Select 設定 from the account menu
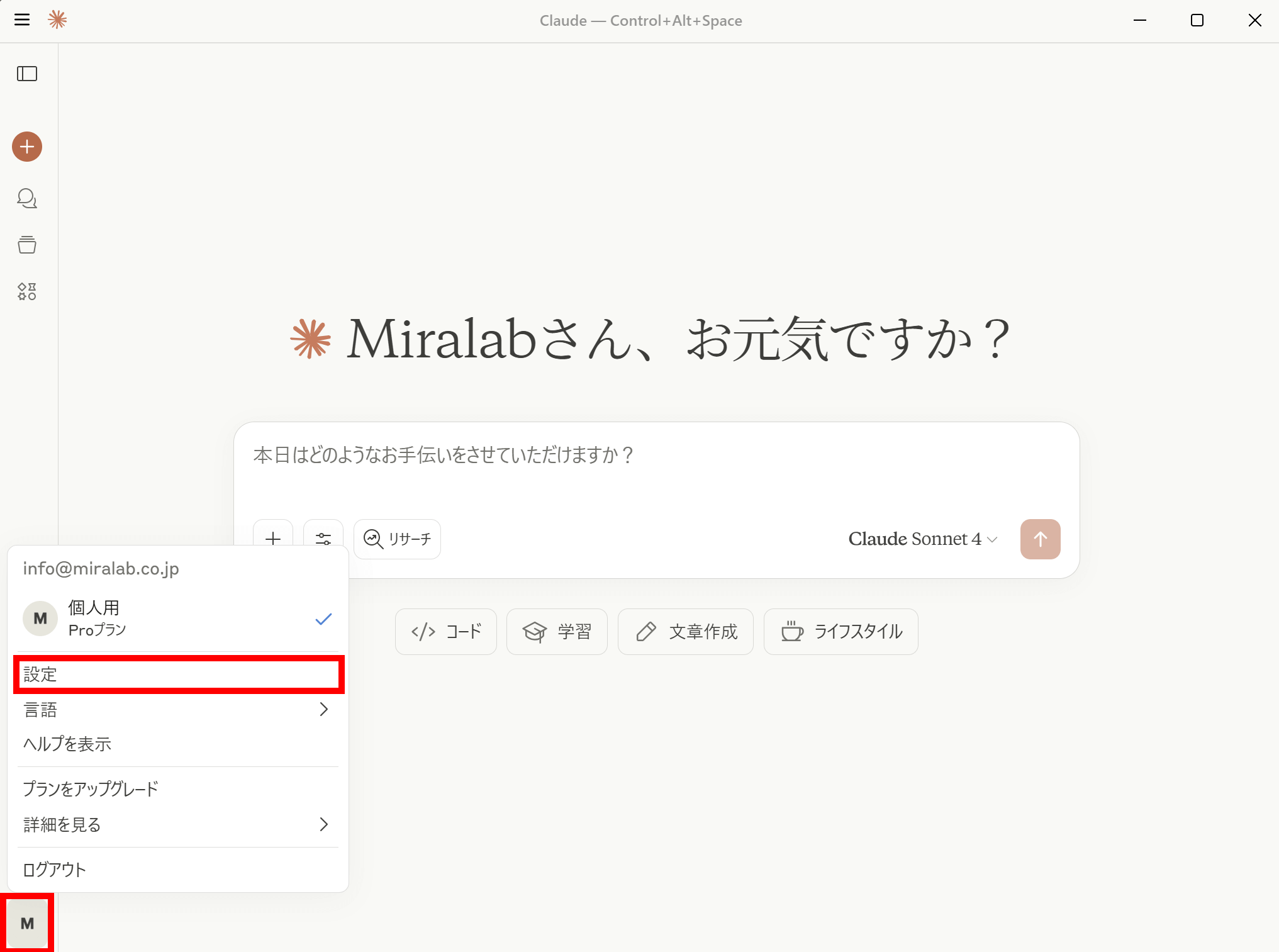Screen dimensions: 1279x952 click(178, 675)
